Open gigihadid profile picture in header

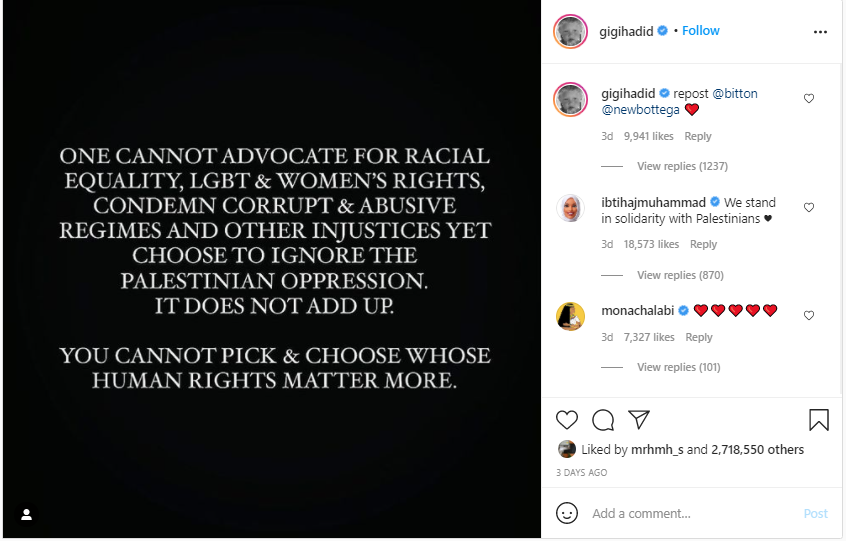[x=570, y=31]
